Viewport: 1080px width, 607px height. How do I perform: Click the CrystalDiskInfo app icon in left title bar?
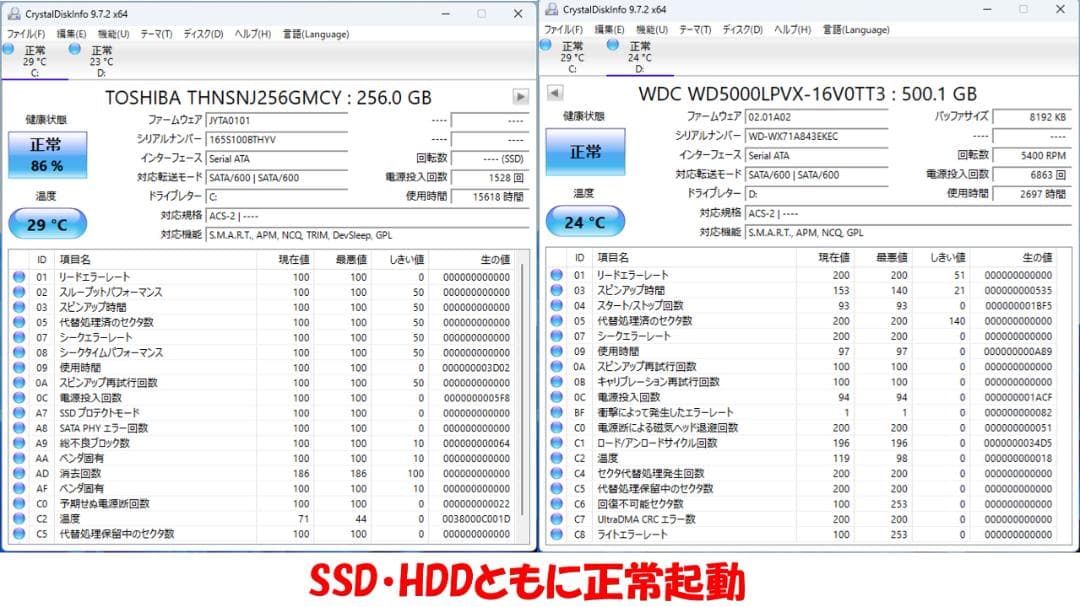point(13,14)
